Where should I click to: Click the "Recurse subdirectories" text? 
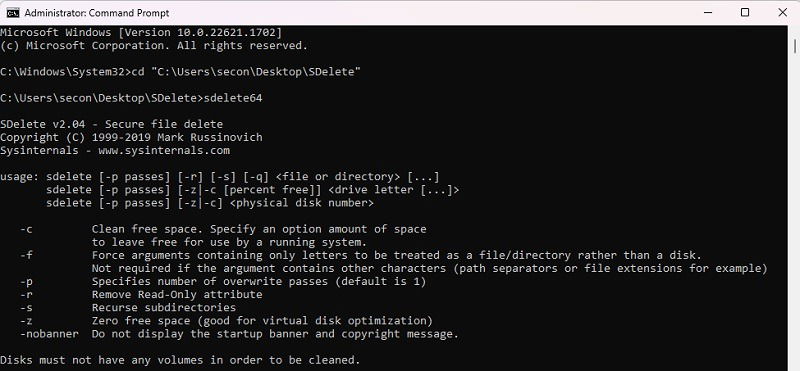click(164, 308)
